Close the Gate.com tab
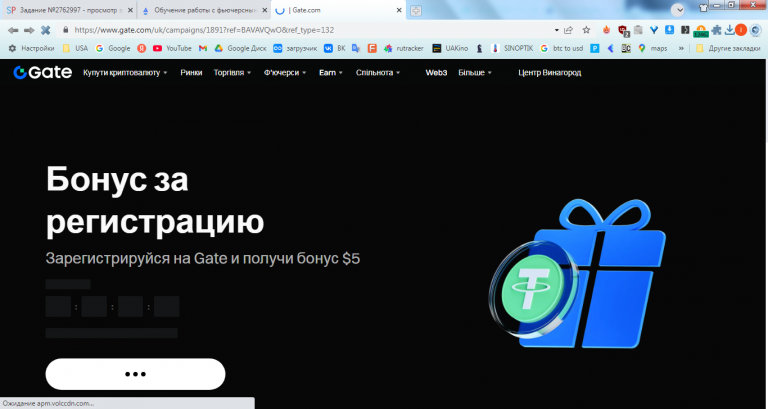Image resolution: width=768 pixels, height=409 pixels. tap(399, 10)
